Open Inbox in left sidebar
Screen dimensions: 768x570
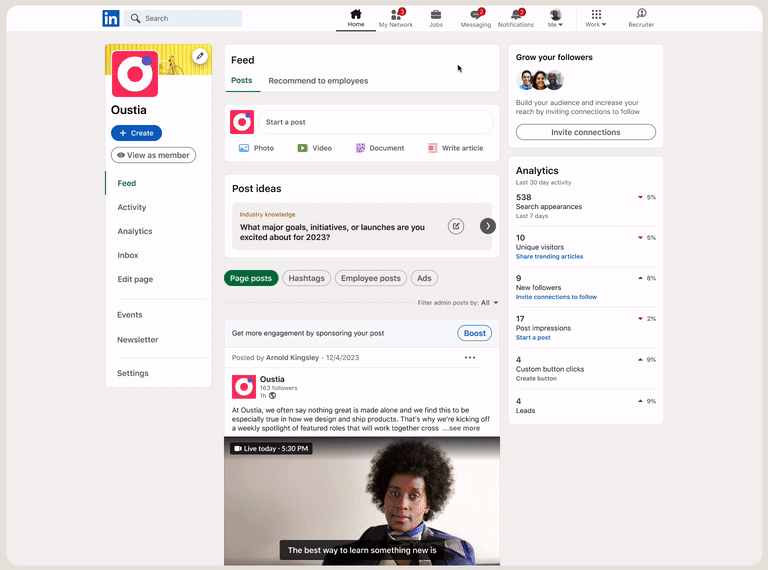(128, 255)
